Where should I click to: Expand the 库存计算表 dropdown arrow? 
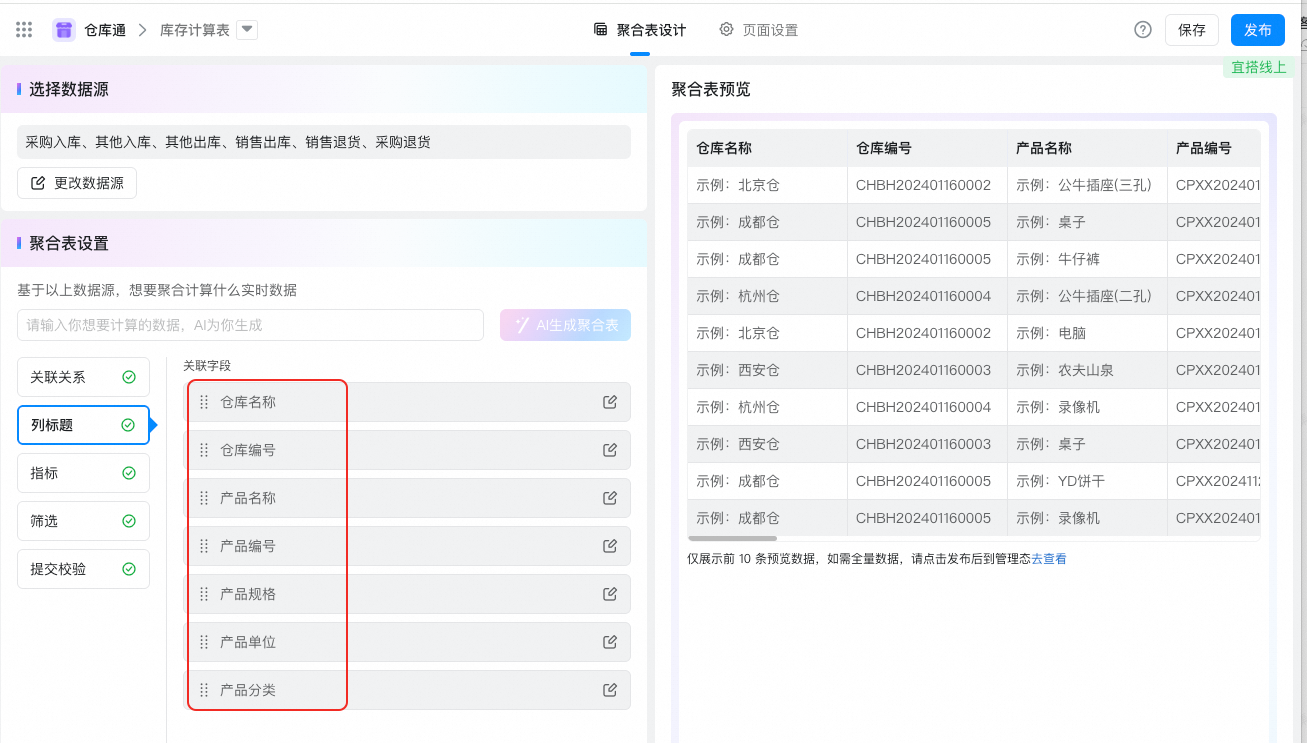tap(247, 30)
